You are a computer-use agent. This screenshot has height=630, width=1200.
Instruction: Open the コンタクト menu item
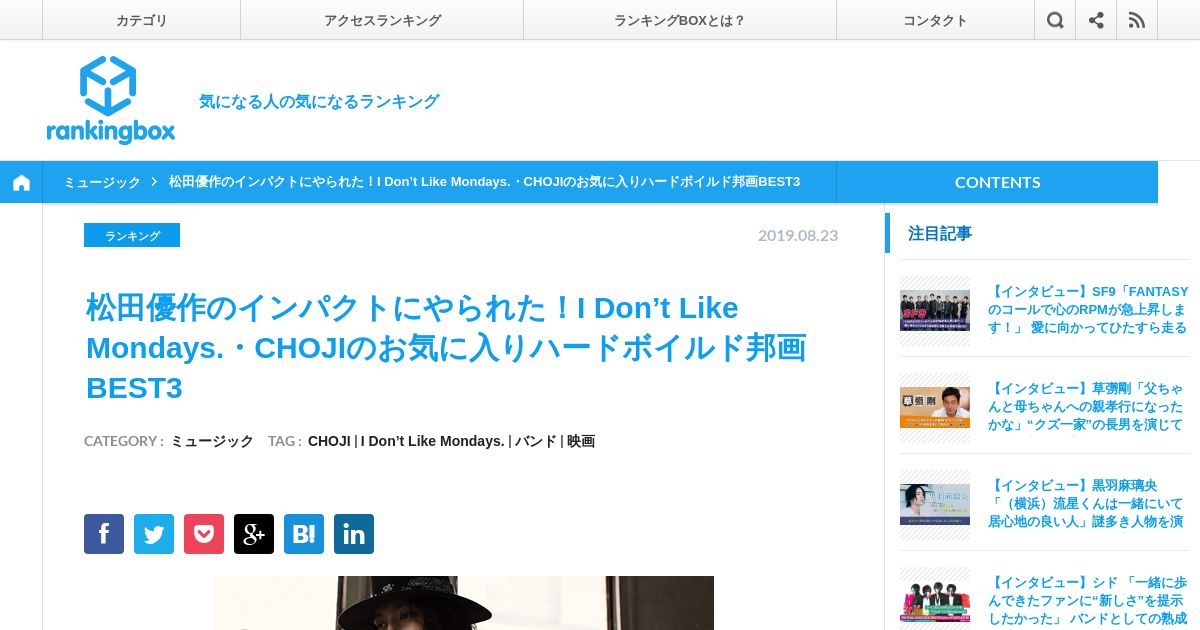coord(935,20)
